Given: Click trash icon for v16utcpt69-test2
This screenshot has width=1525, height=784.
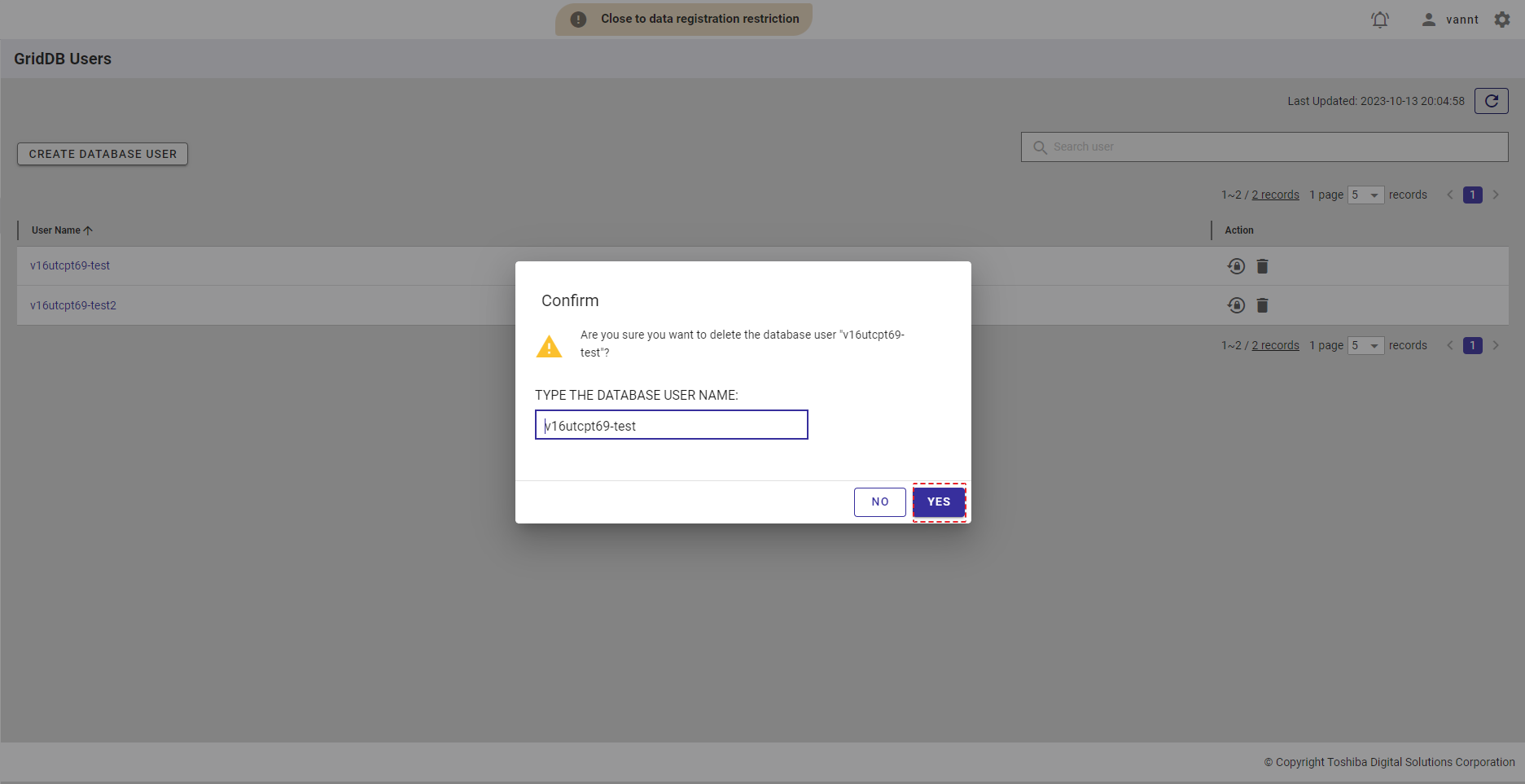Looking at the screenshot, I should click(1262, 305).
